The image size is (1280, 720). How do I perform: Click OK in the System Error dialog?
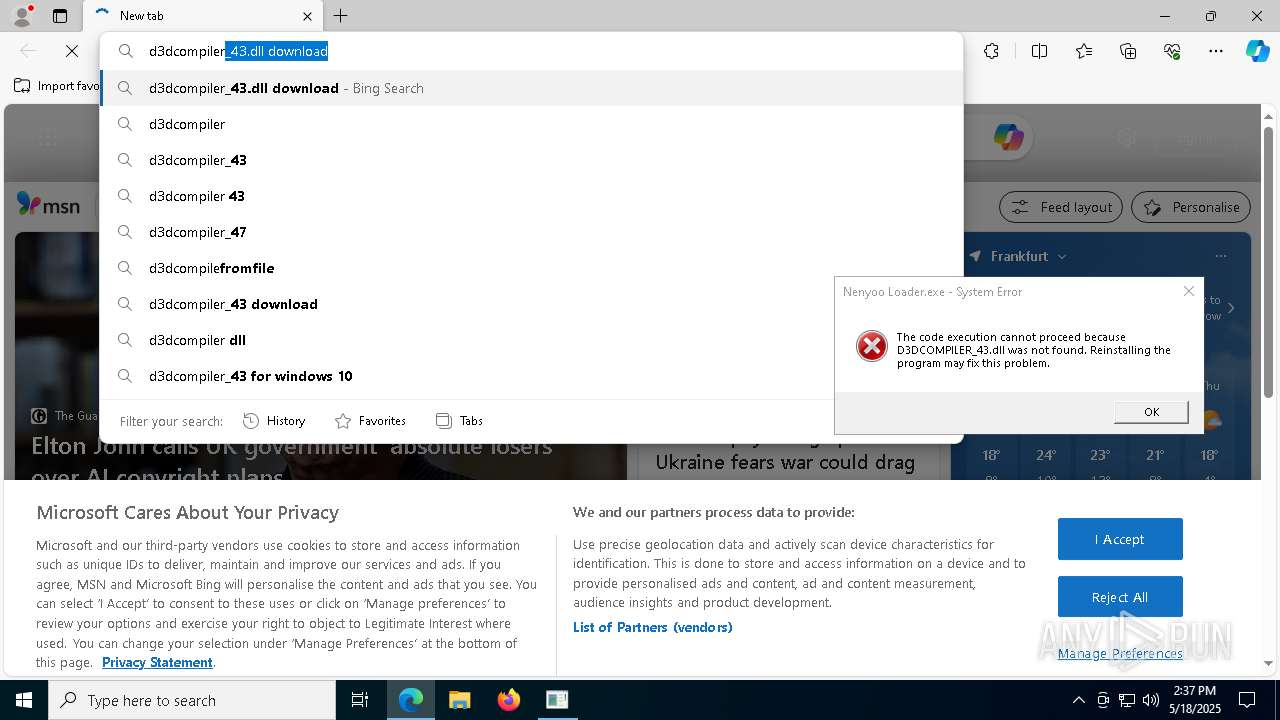click(x=1151, y=412)
